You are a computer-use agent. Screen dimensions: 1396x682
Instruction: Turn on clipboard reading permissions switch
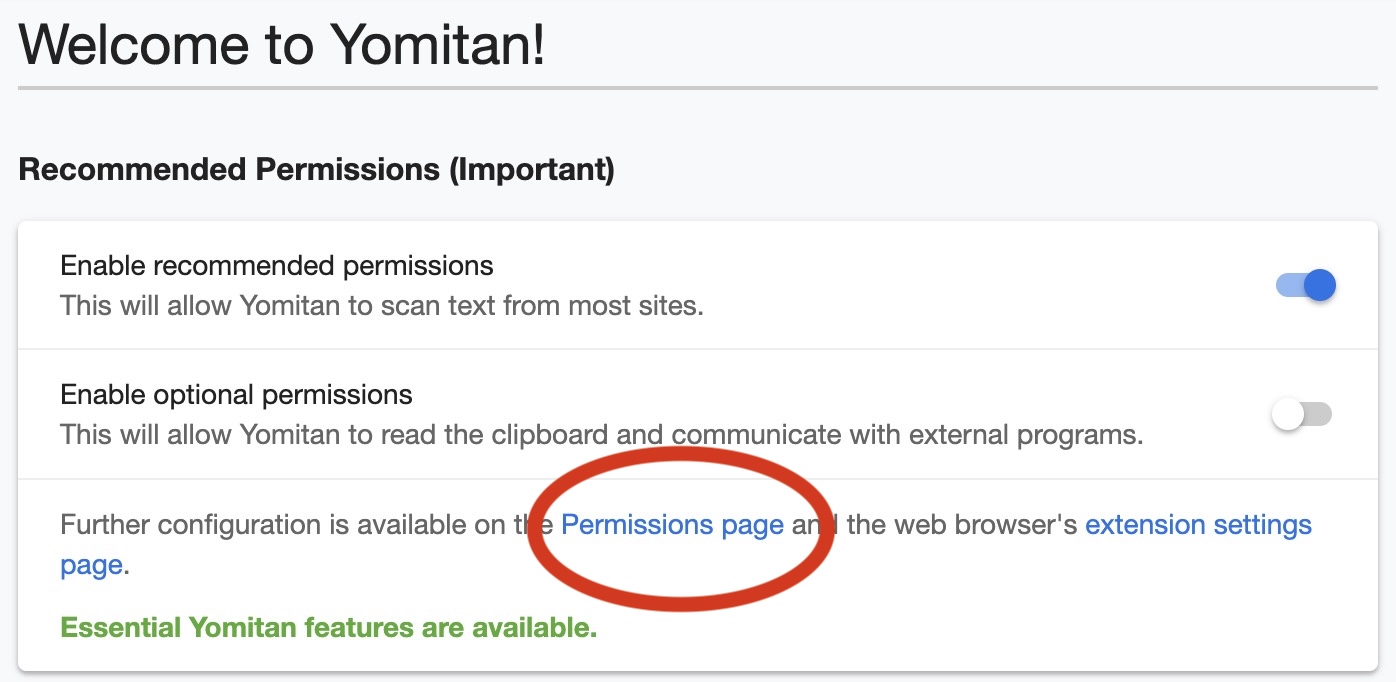[x=1303, y=414]
